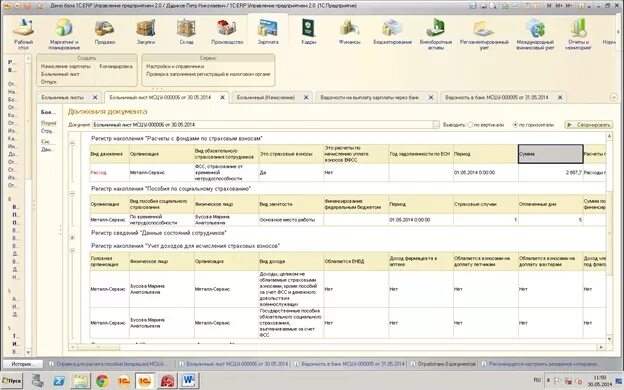
Task: Expand the Данные состояний сотрудников register
Action: tap(72, 238)
